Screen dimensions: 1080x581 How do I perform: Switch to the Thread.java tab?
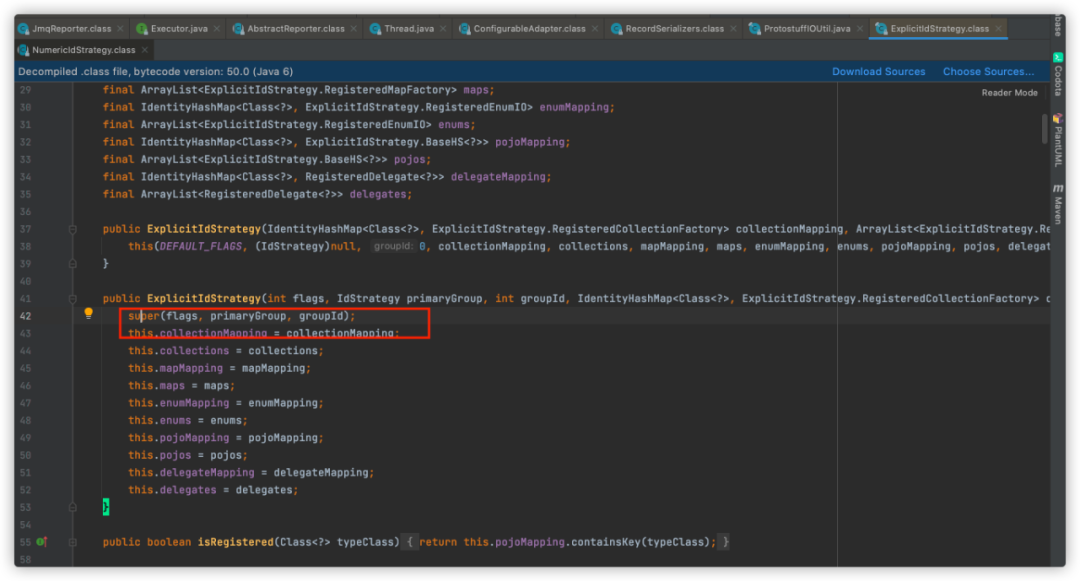pyautogui.click(x=409, y=29)
